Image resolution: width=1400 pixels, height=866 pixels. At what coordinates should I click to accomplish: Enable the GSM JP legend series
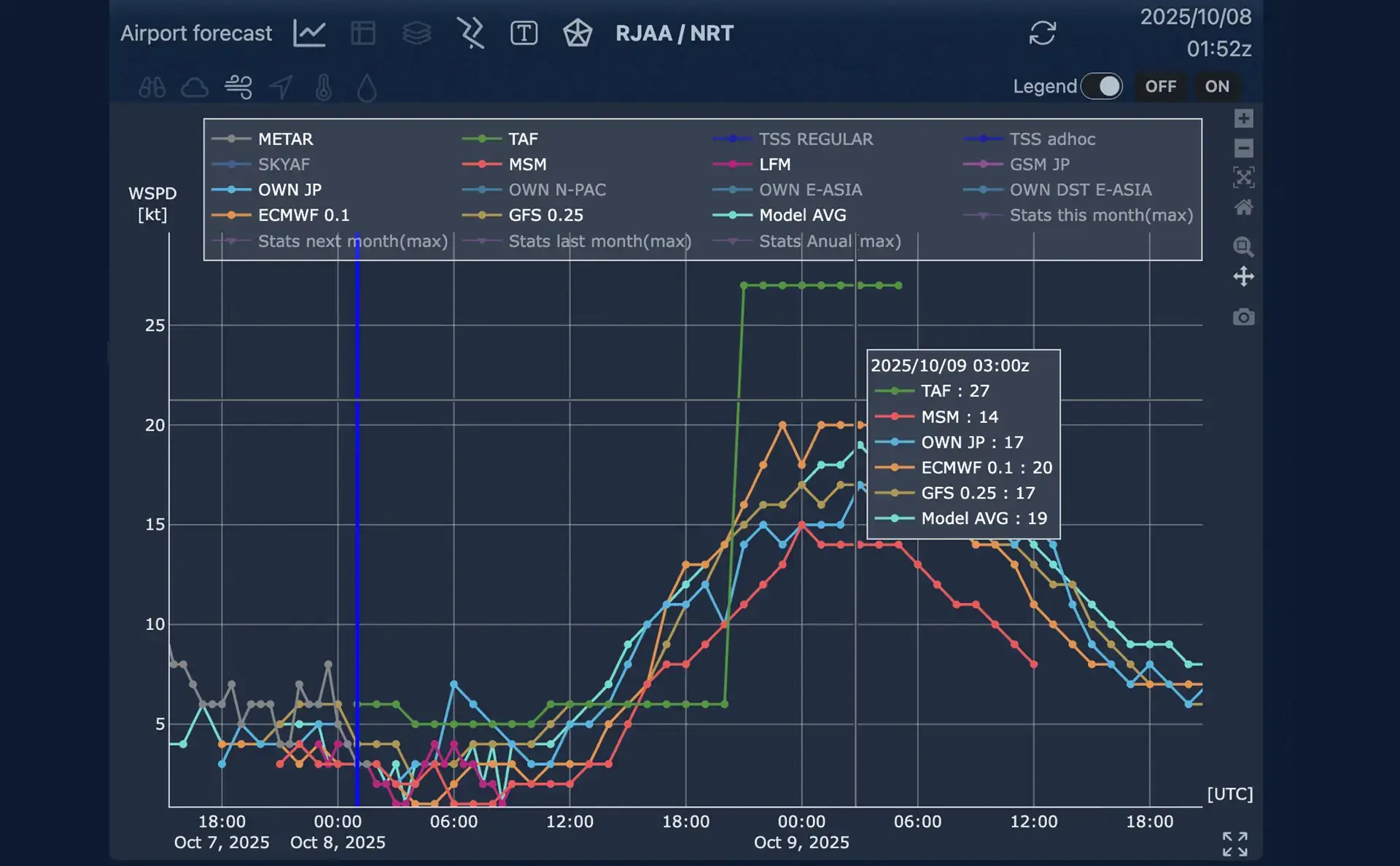[1038, 164]
